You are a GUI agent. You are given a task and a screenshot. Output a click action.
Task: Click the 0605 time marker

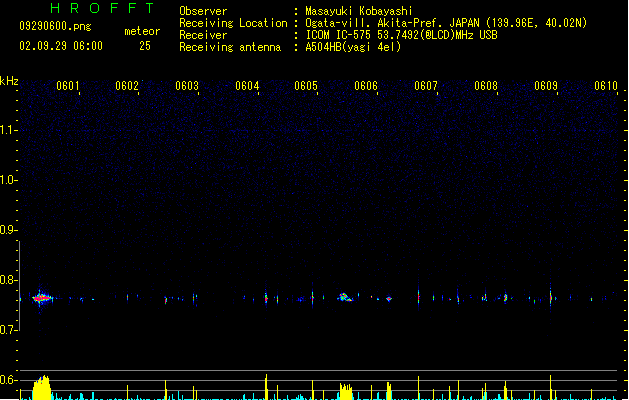click(306, 86)
